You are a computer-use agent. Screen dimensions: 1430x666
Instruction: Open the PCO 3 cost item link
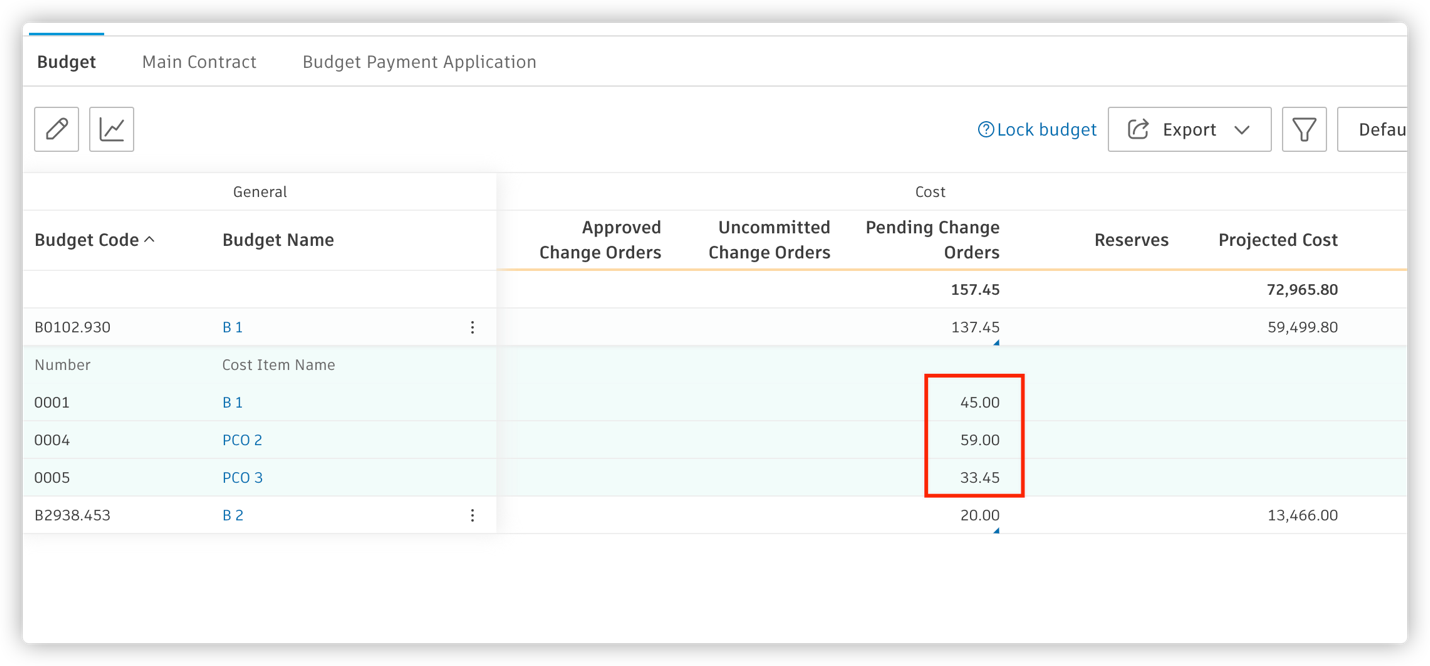coord(242,478)
